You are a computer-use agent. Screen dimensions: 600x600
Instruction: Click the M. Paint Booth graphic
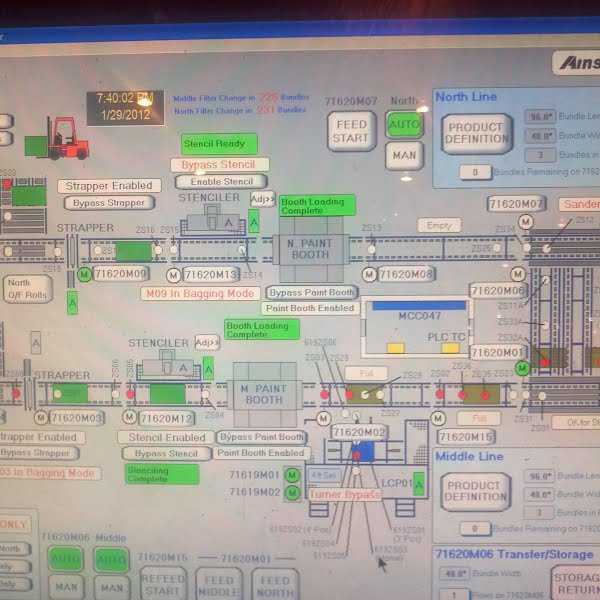point(264,393)
